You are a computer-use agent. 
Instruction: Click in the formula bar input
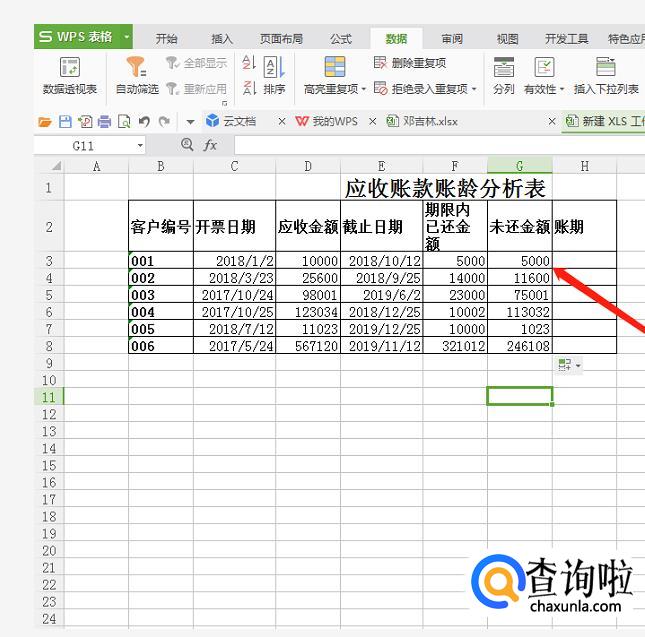click(x=439, y=145)
